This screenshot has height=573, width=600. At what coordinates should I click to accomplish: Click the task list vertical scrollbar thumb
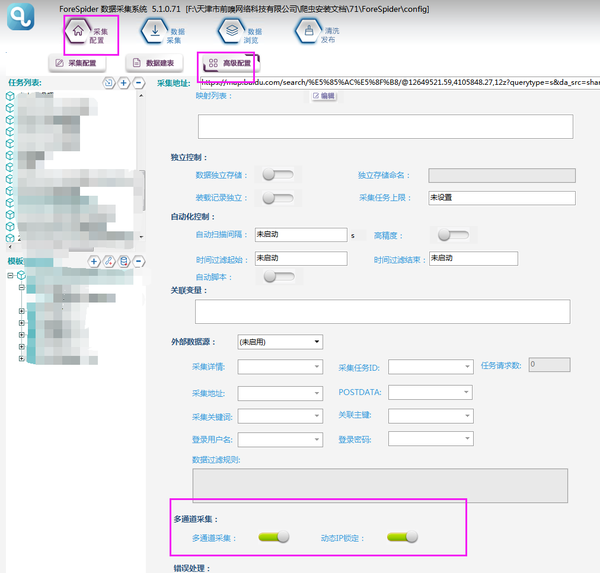point(142,191)
